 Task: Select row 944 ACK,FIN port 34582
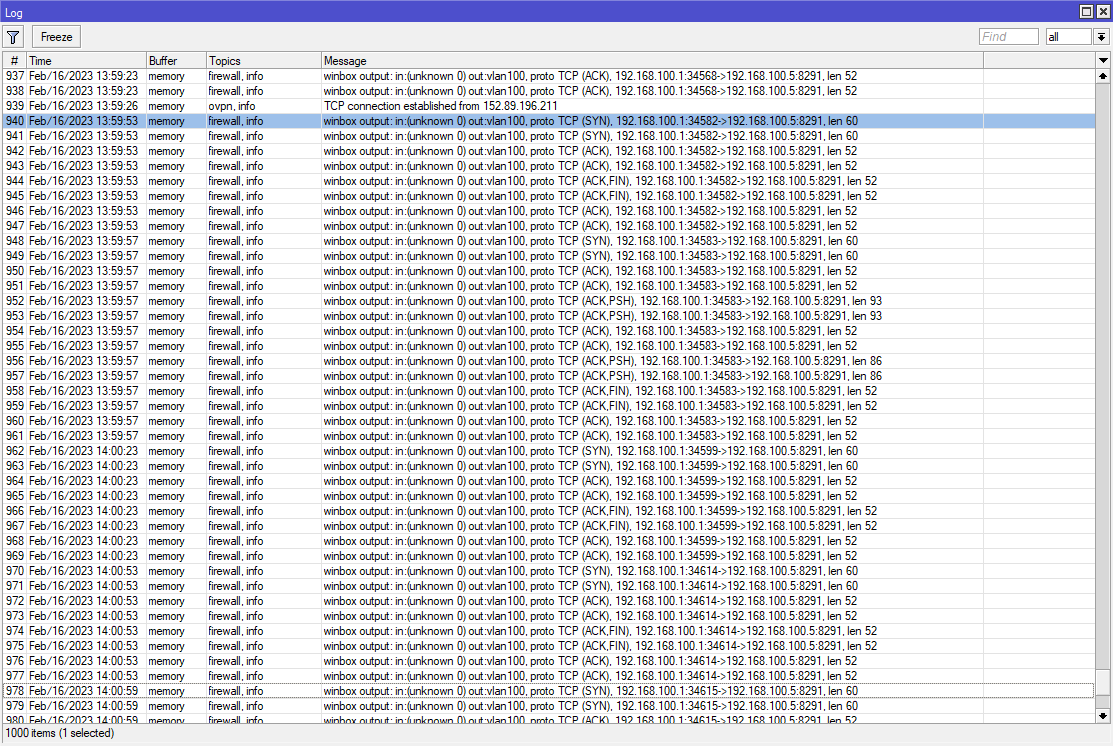[x=549, y=181]
